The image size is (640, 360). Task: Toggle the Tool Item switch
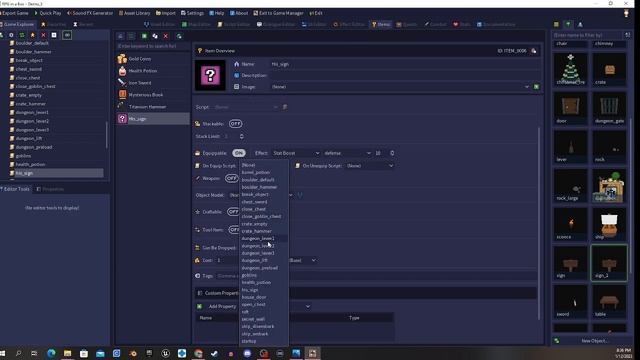[x=234, y=230]
